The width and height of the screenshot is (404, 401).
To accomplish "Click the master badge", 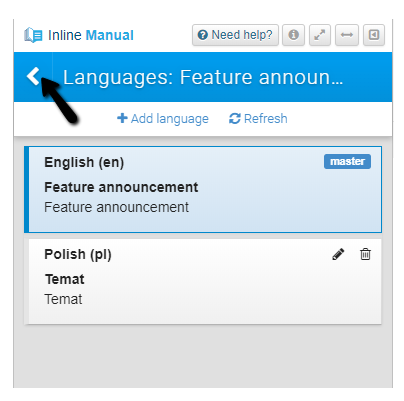I will pos(347,161).
